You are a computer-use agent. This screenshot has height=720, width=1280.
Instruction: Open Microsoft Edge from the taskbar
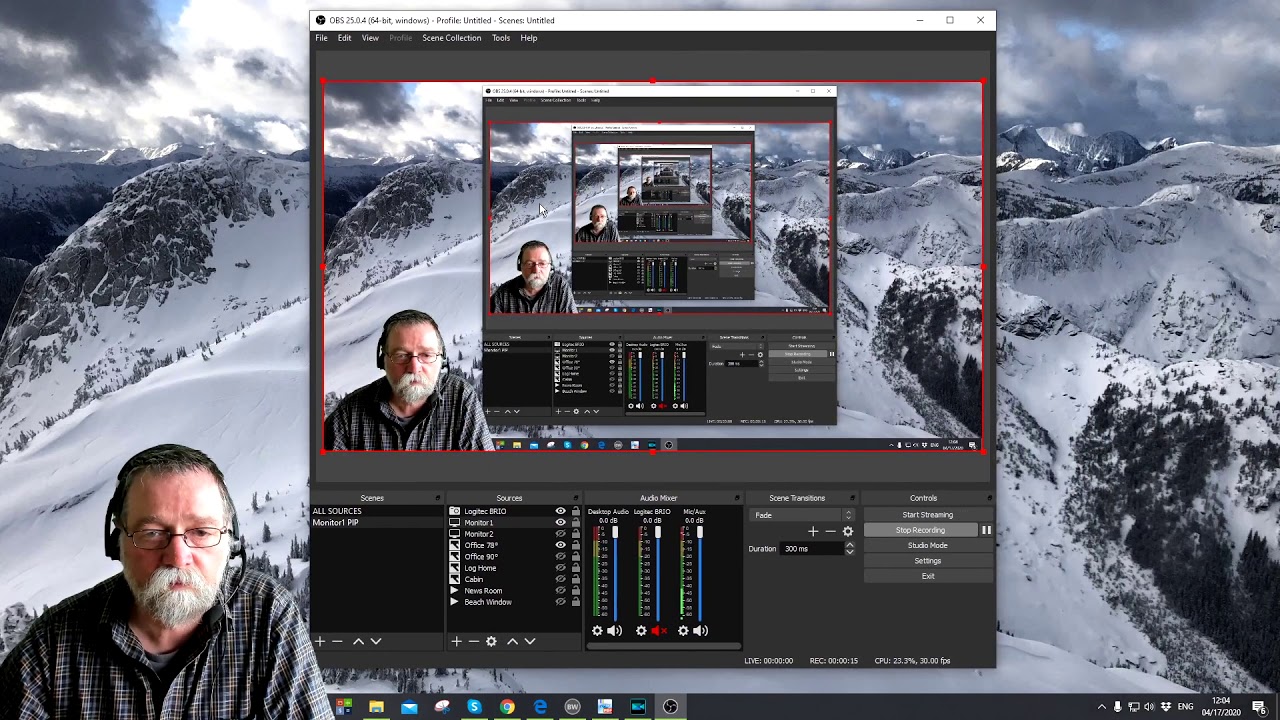[540, 707]
